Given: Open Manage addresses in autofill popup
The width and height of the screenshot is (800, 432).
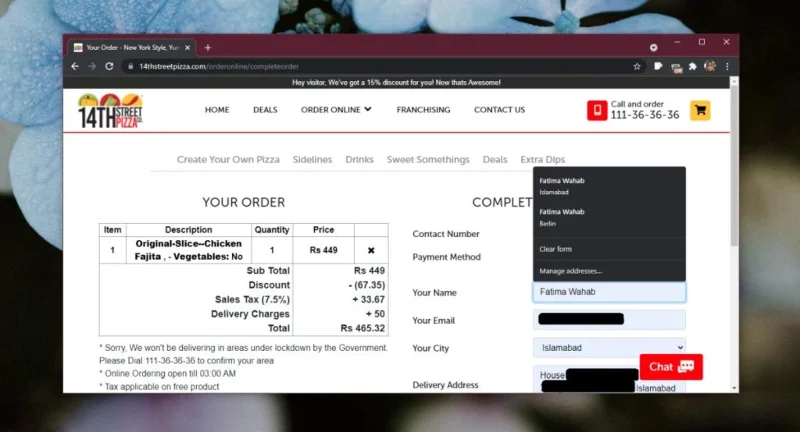Looking at the screenshot, I should click(x=609, y=271).
